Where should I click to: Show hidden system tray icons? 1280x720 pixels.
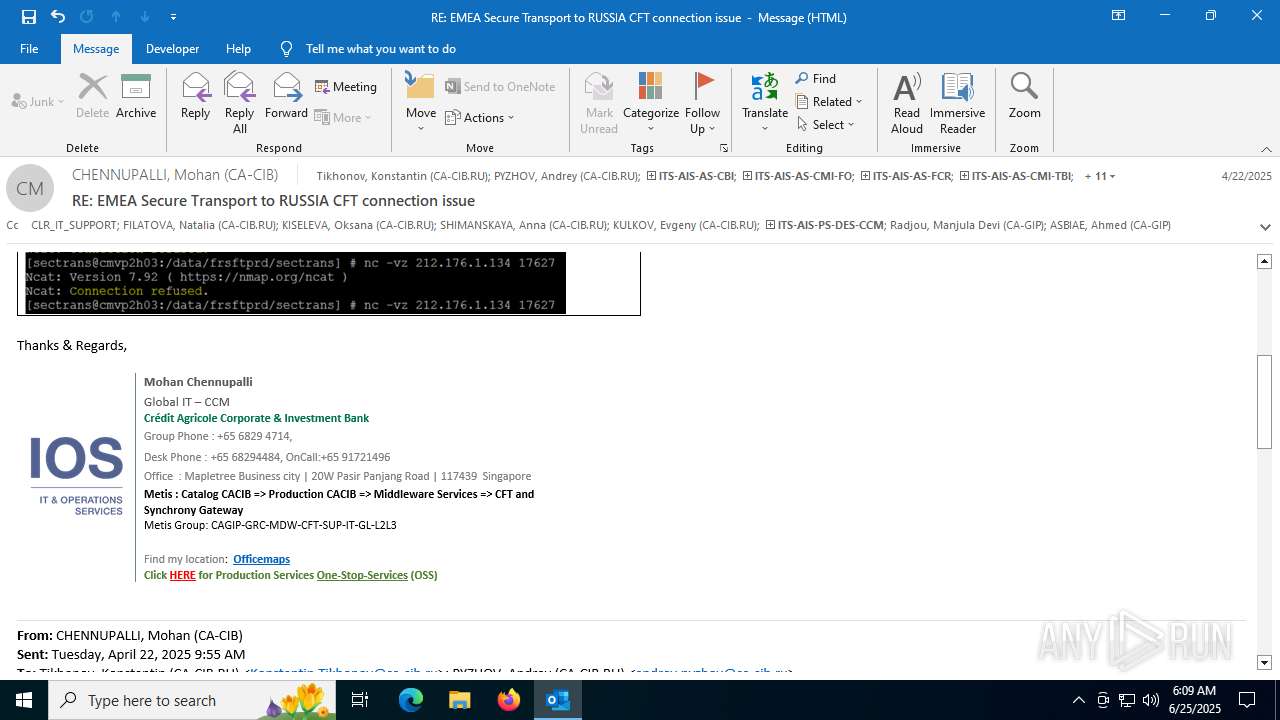point(1078,700)
